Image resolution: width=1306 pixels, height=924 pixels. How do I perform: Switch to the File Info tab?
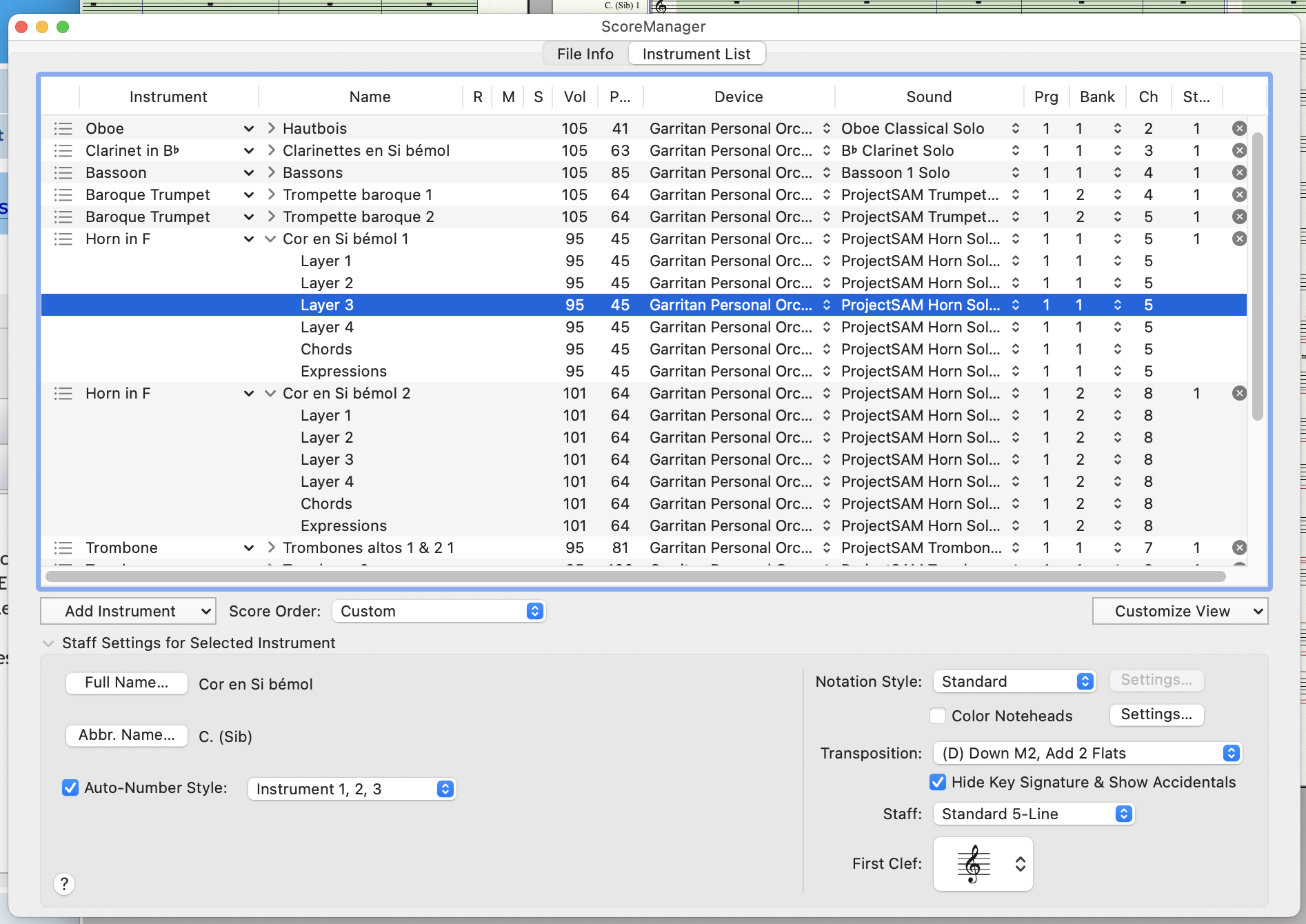point(585,54)
